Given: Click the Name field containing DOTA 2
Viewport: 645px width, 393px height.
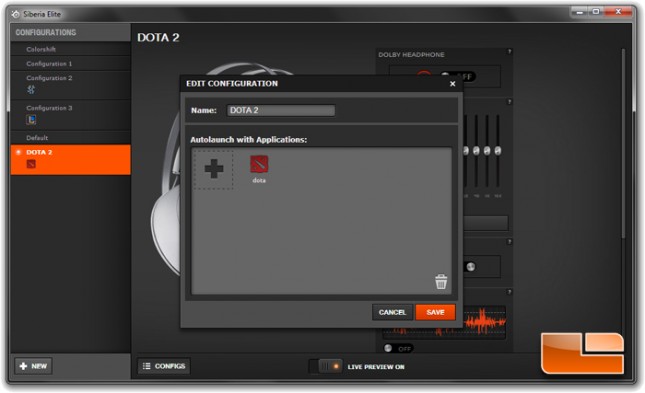Looking at the screenshot, I should click(281, 110).
